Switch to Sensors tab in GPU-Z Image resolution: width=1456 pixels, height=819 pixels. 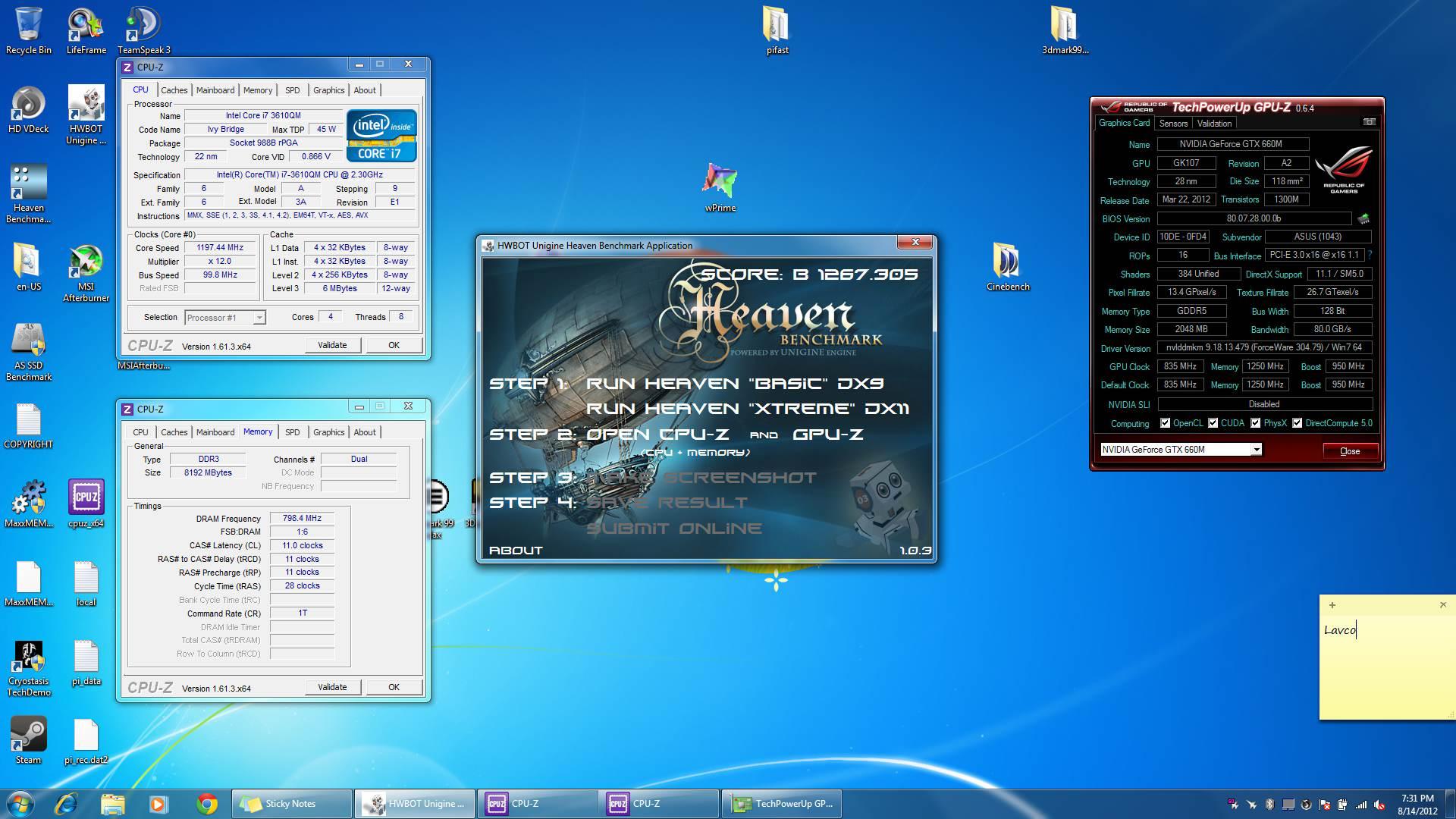[1172, 124]
